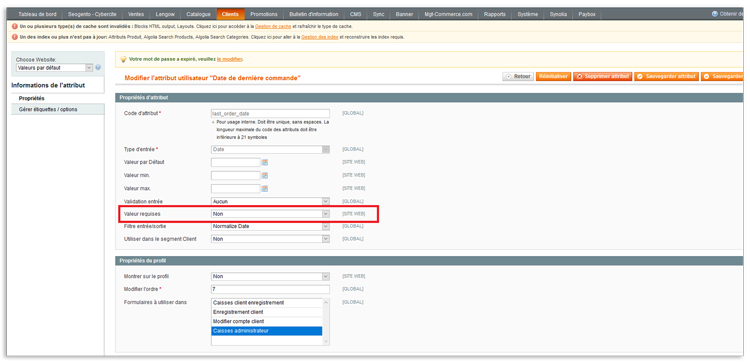The image size is (750, 363).
Task: Select Modifier compte client in list
Action: 267,321
